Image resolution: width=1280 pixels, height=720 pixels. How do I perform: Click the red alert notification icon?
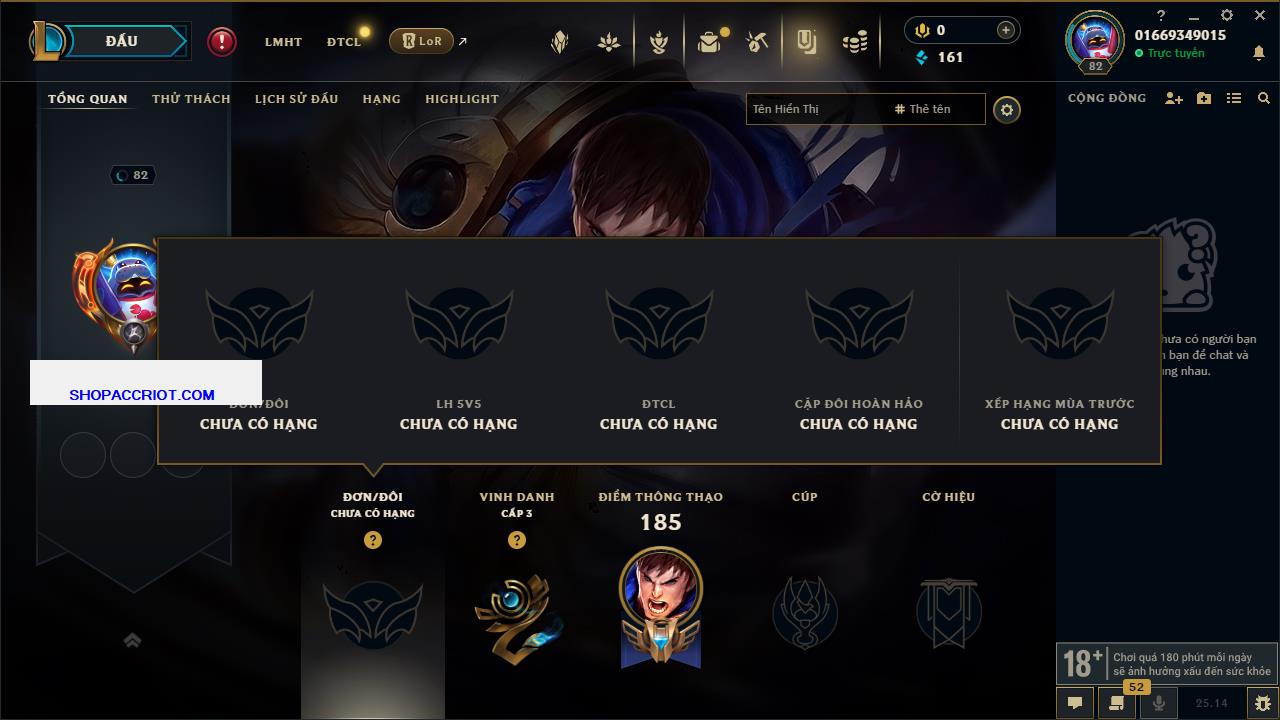[x=222, y=42]
